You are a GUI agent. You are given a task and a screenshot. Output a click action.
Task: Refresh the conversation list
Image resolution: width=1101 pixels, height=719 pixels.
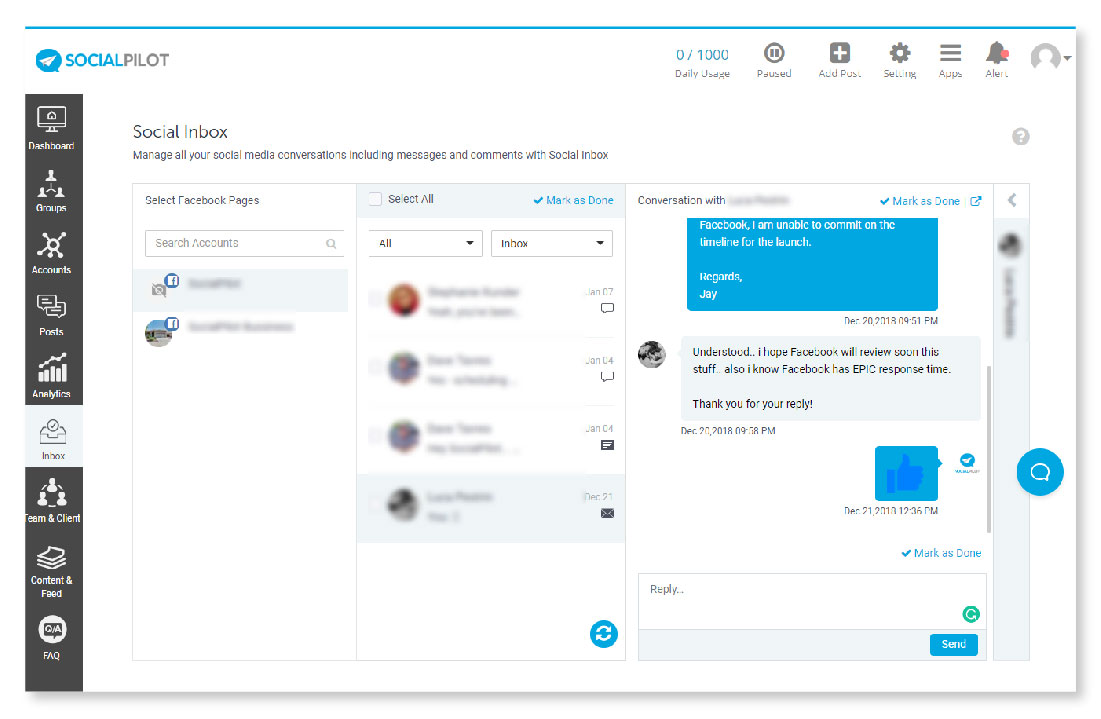(604, 634)
